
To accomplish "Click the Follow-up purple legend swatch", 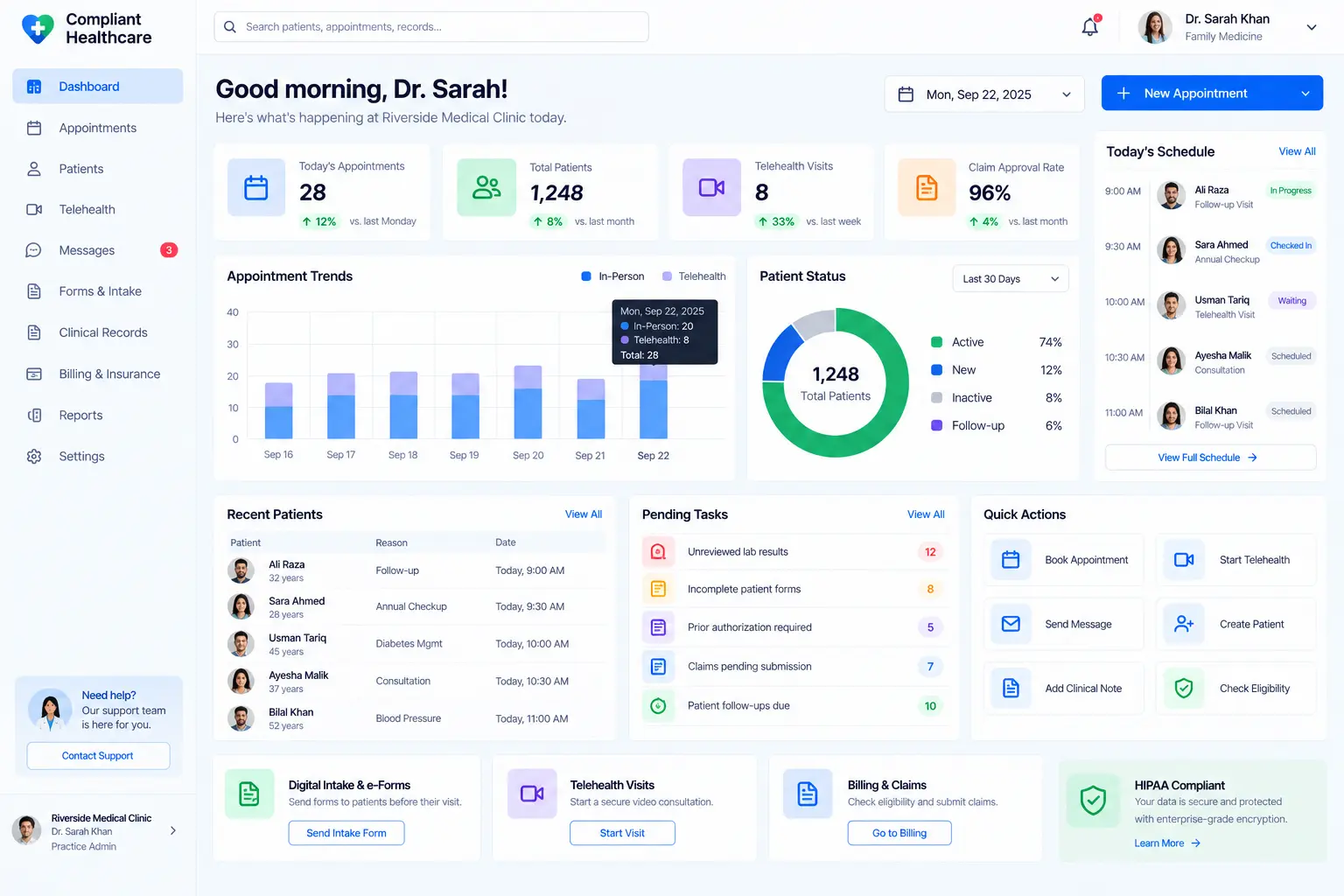I will [x=936, y=425].
